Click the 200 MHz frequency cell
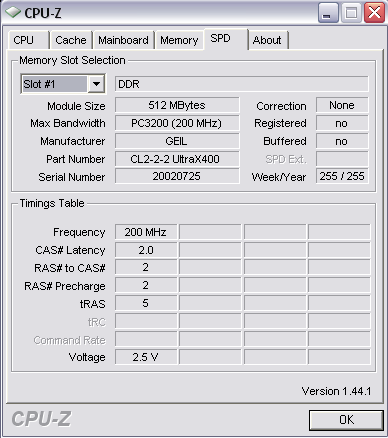The width and height of the screenshot is (388, 438). tap(146, 232)
